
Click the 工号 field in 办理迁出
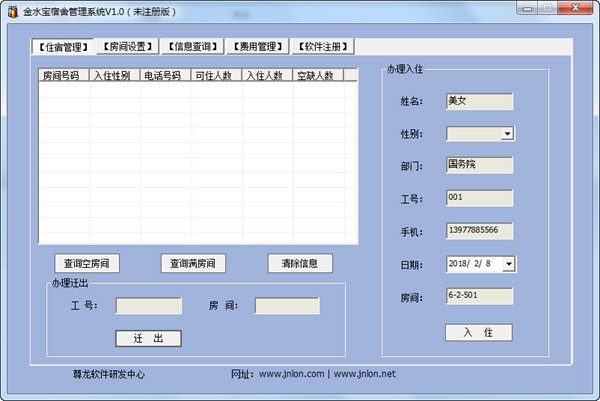click(149, 306)
